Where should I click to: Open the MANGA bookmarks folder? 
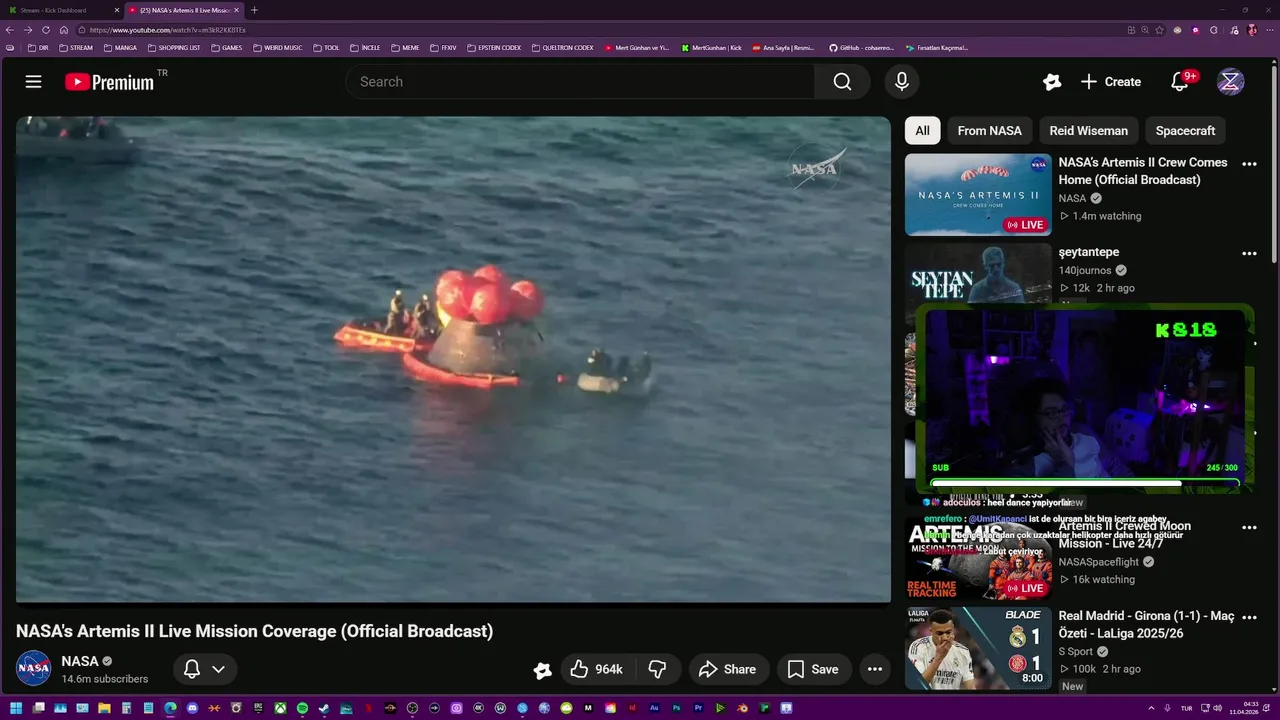120,48
